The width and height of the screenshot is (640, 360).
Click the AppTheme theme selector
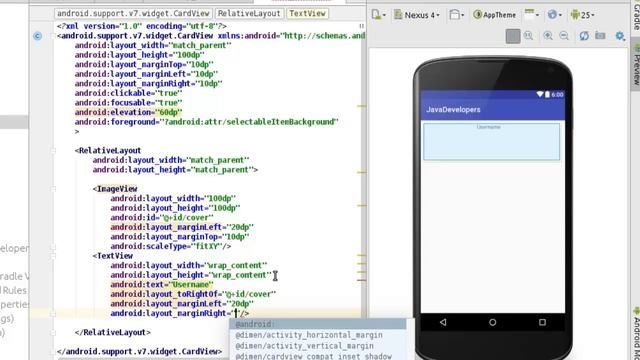pos(494,15)
